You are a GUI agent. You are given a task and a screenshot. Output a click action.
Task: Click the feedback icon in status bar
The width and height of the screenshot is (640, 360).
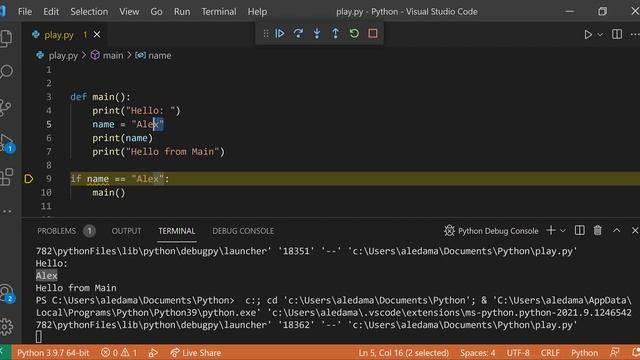point(614,353)
